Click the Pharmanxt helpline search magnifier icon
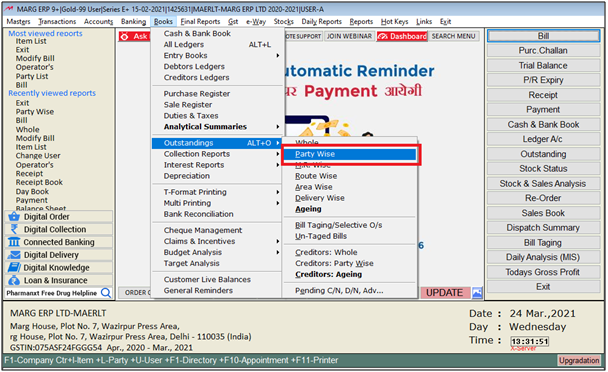This screenshot has width=608, height=372. pyautogui.click(x=106, y=293)
